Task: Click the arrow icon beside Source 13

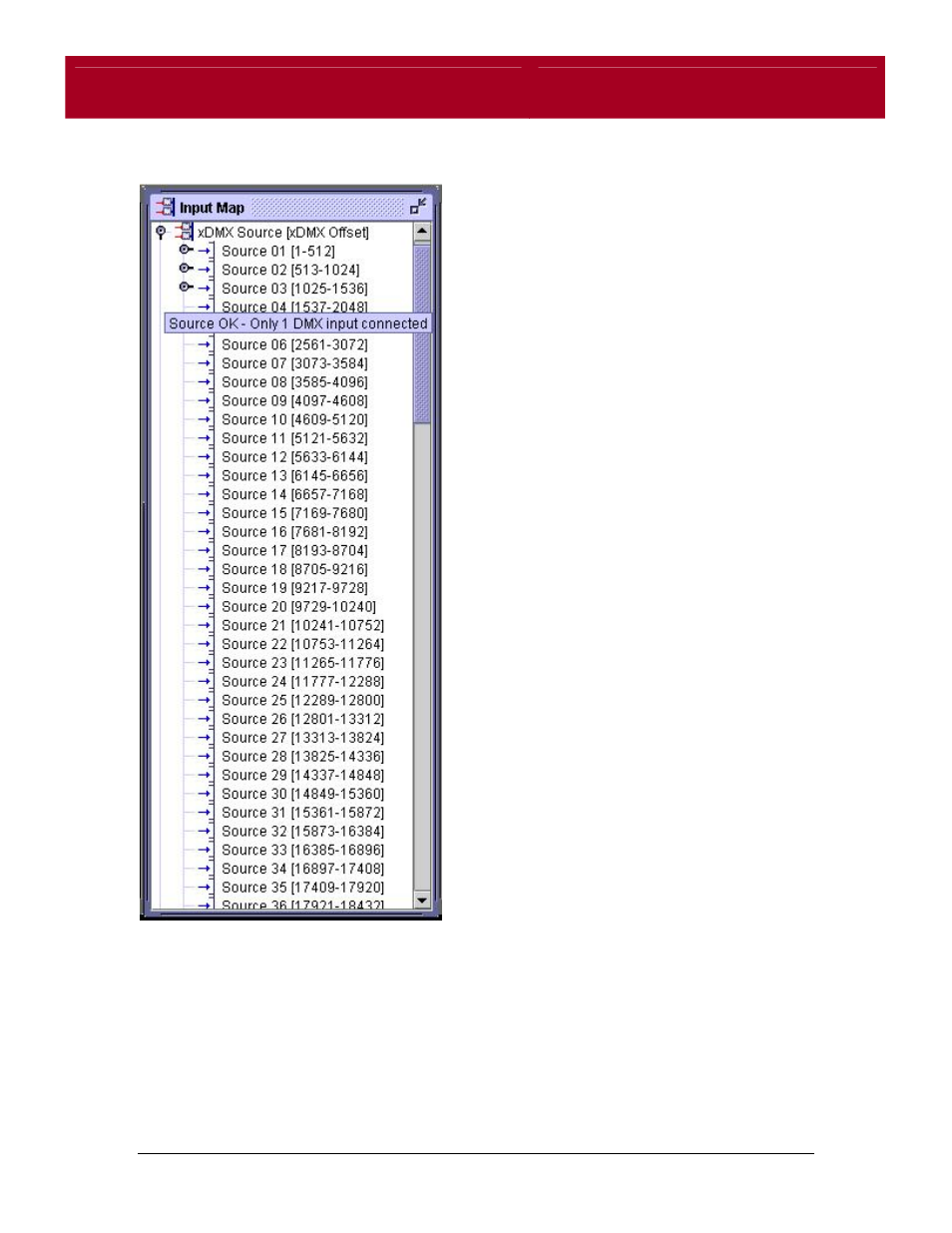Action: point(206,476)
